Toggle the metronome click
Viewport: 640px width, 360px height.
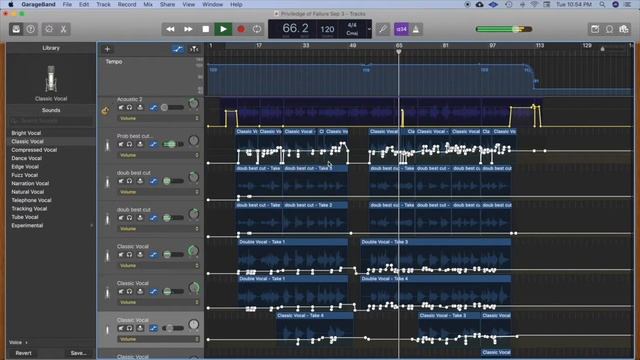[x=416, y=29]
